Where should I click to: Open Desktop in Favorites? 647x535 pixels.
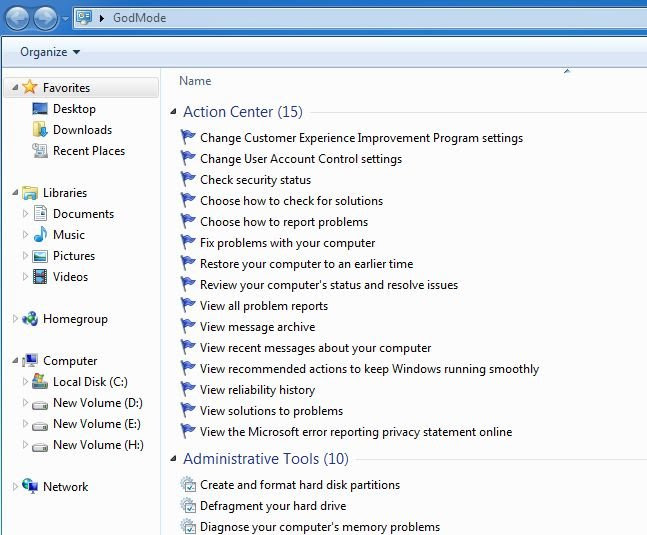point(74,109)
